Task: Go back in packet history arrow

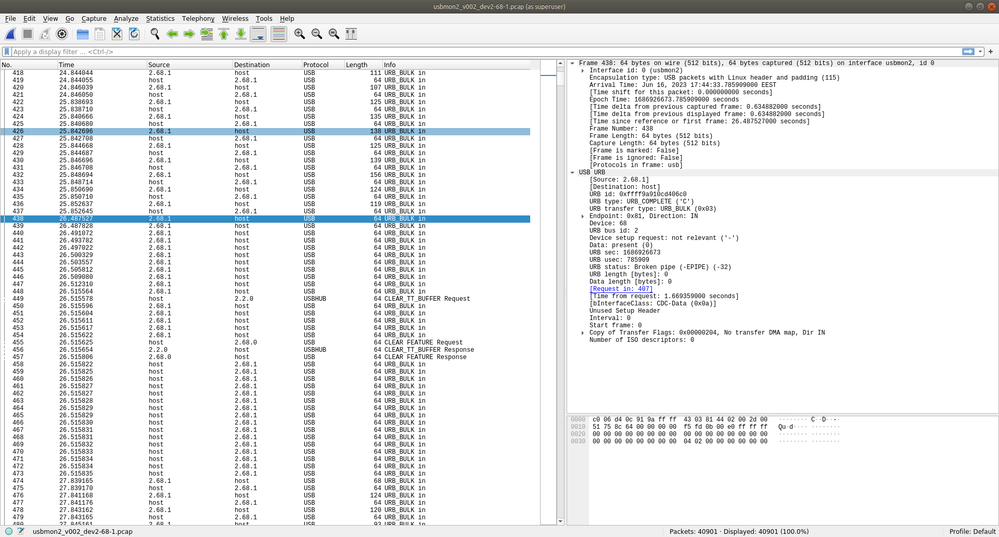Action: coord(172,34)
